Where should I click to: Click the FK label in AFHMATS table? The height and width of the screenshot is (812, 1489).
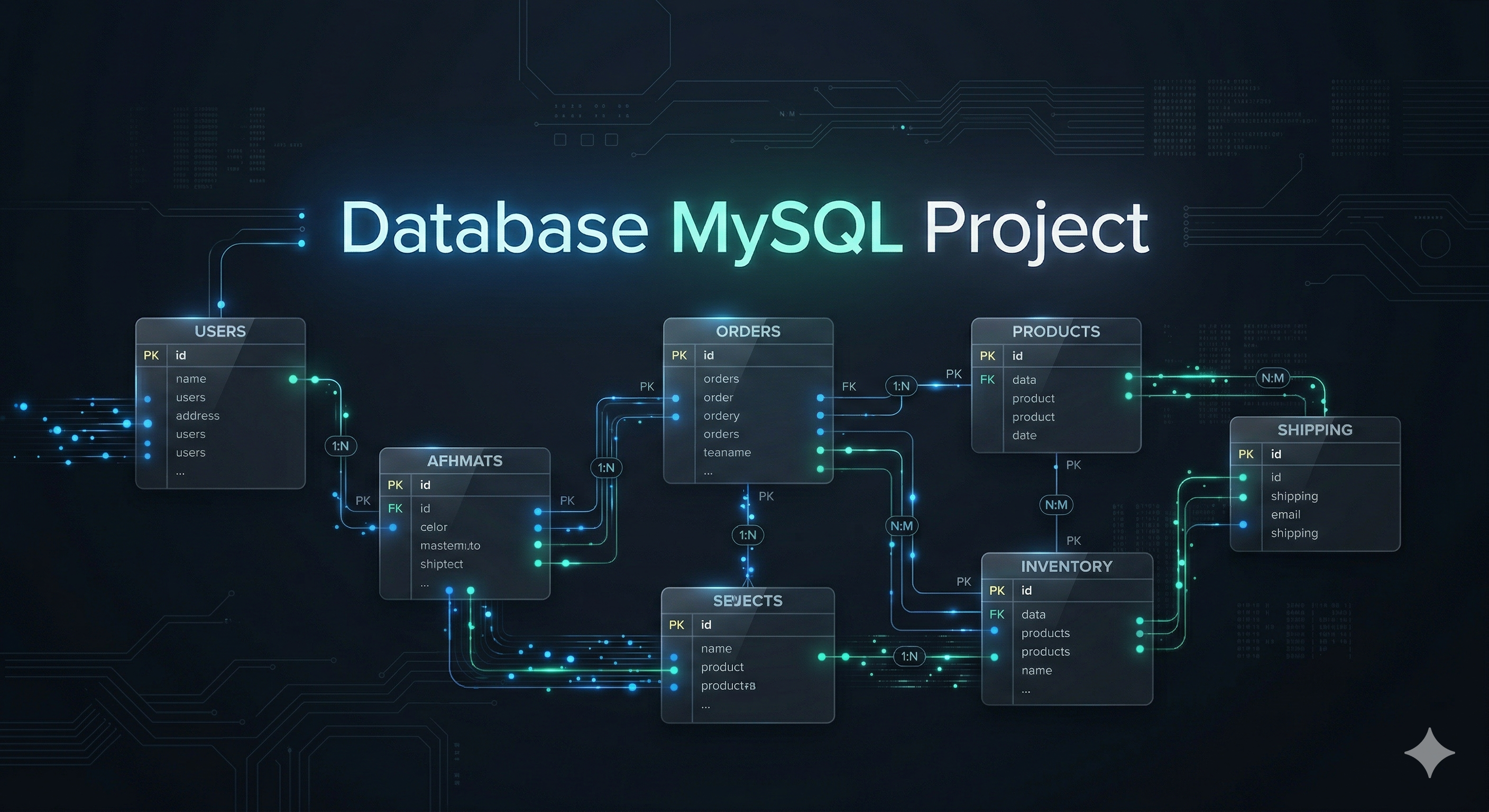pos(396,509)
